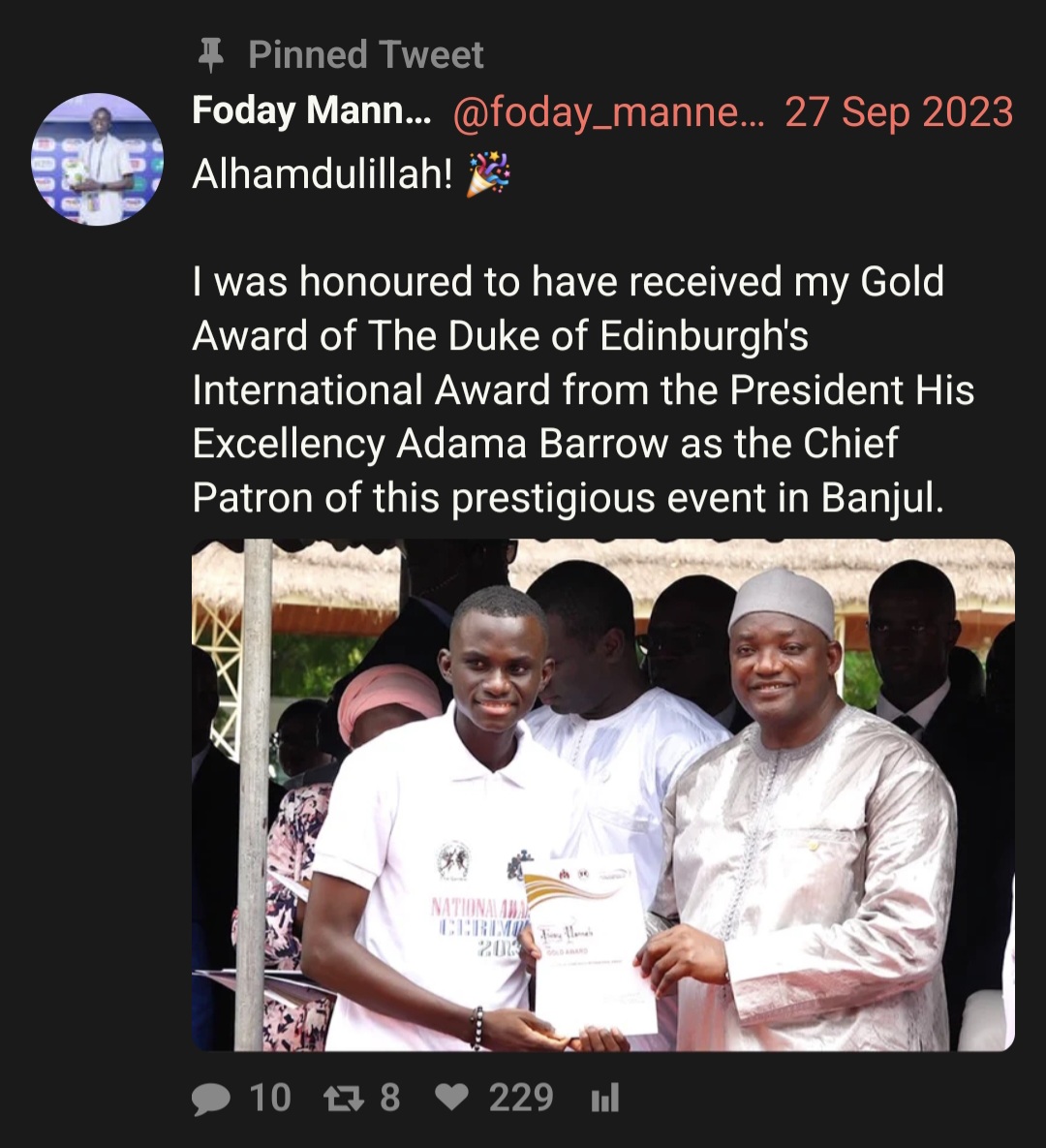Click the retweet count 8
Viewport: 1046px width, 1148px height.
390,1099
